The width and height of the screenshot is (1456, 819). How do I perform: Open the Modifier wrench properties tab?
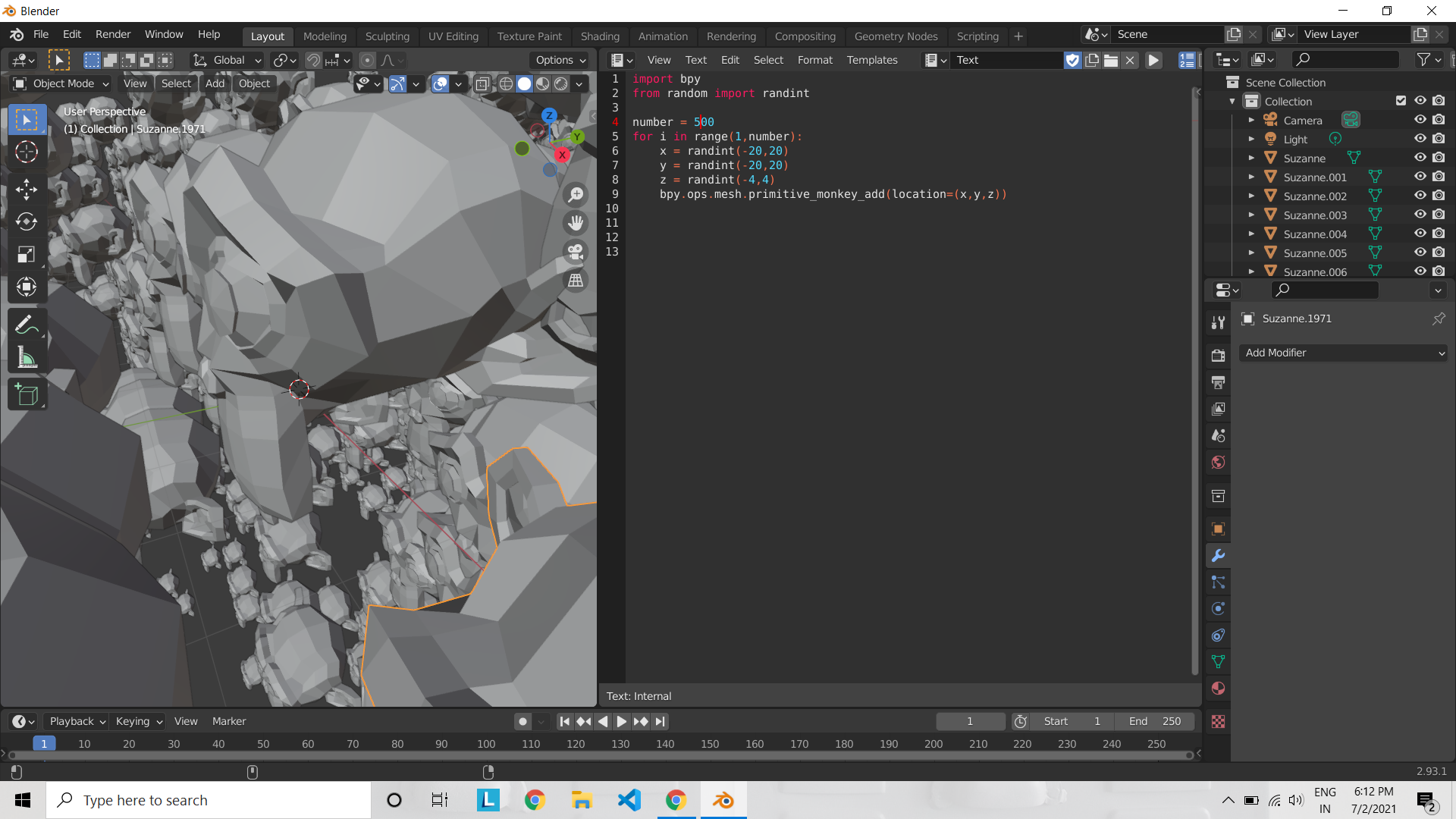pos(1218,556)
